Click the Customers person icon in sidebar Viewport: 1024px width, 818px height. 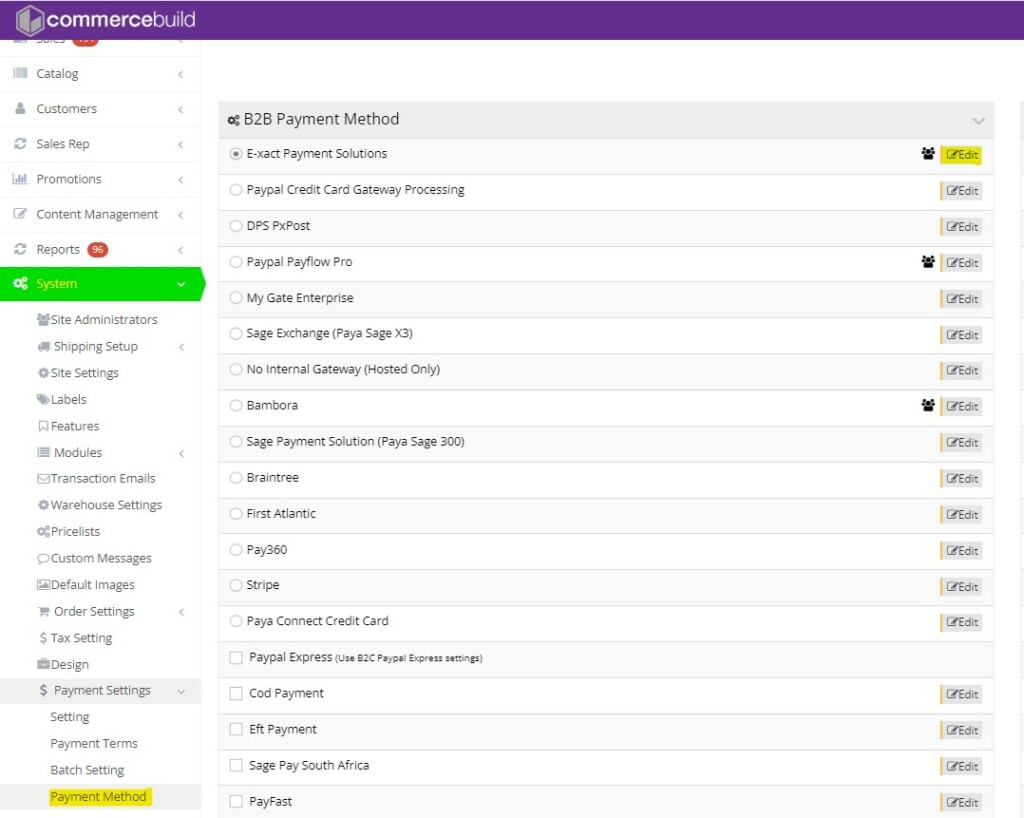(x=20, y=109)
